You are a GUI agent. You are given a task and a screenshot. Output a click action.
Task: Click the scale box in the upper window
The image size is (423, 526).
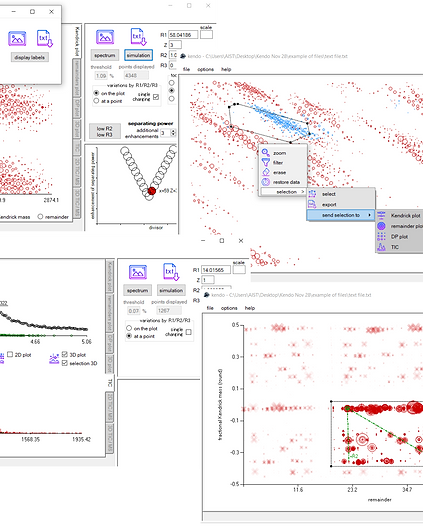(x=206, y=34)
